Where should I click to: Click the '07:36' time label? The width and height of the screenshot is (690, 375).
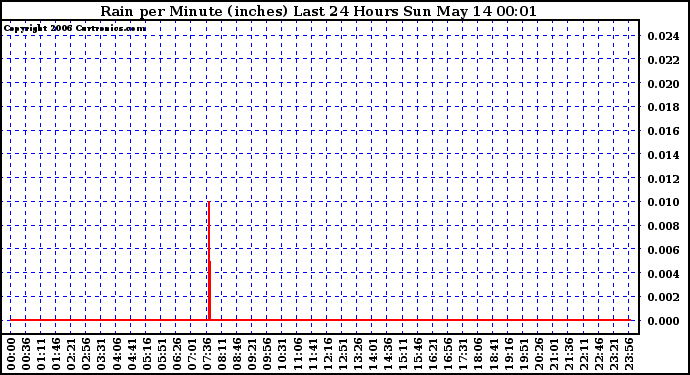tap(207, 354)
